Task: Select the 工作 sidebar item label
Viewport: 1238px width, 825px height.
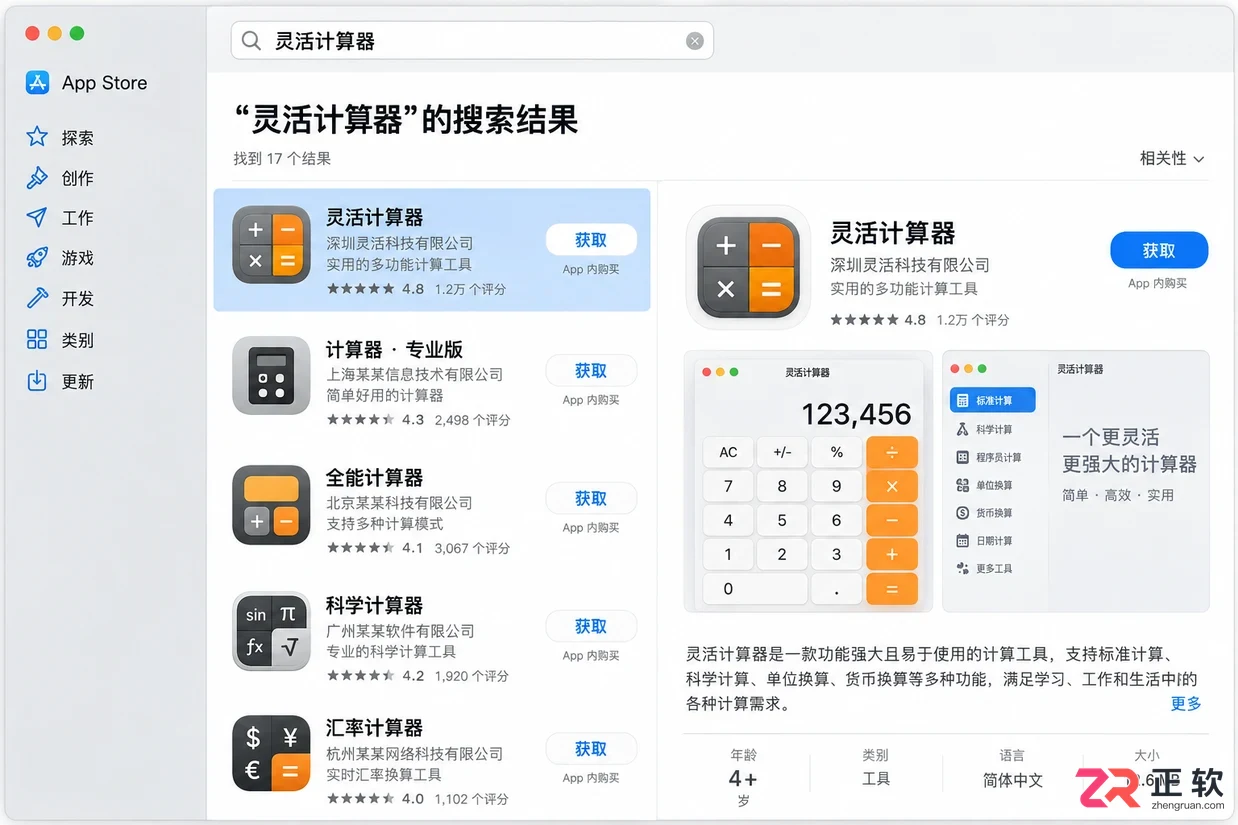Action: [77, 218]
